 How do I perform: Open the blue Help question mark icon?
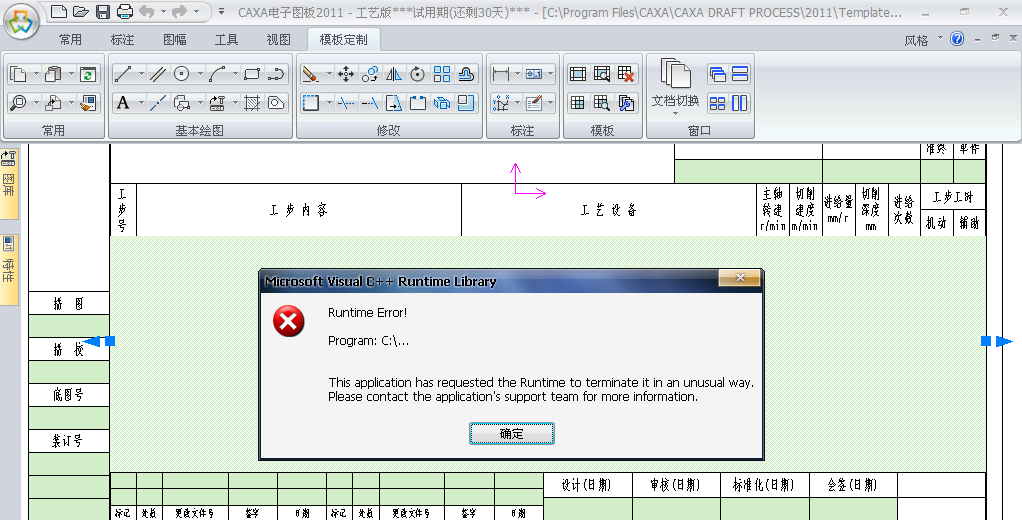(957, 39)
